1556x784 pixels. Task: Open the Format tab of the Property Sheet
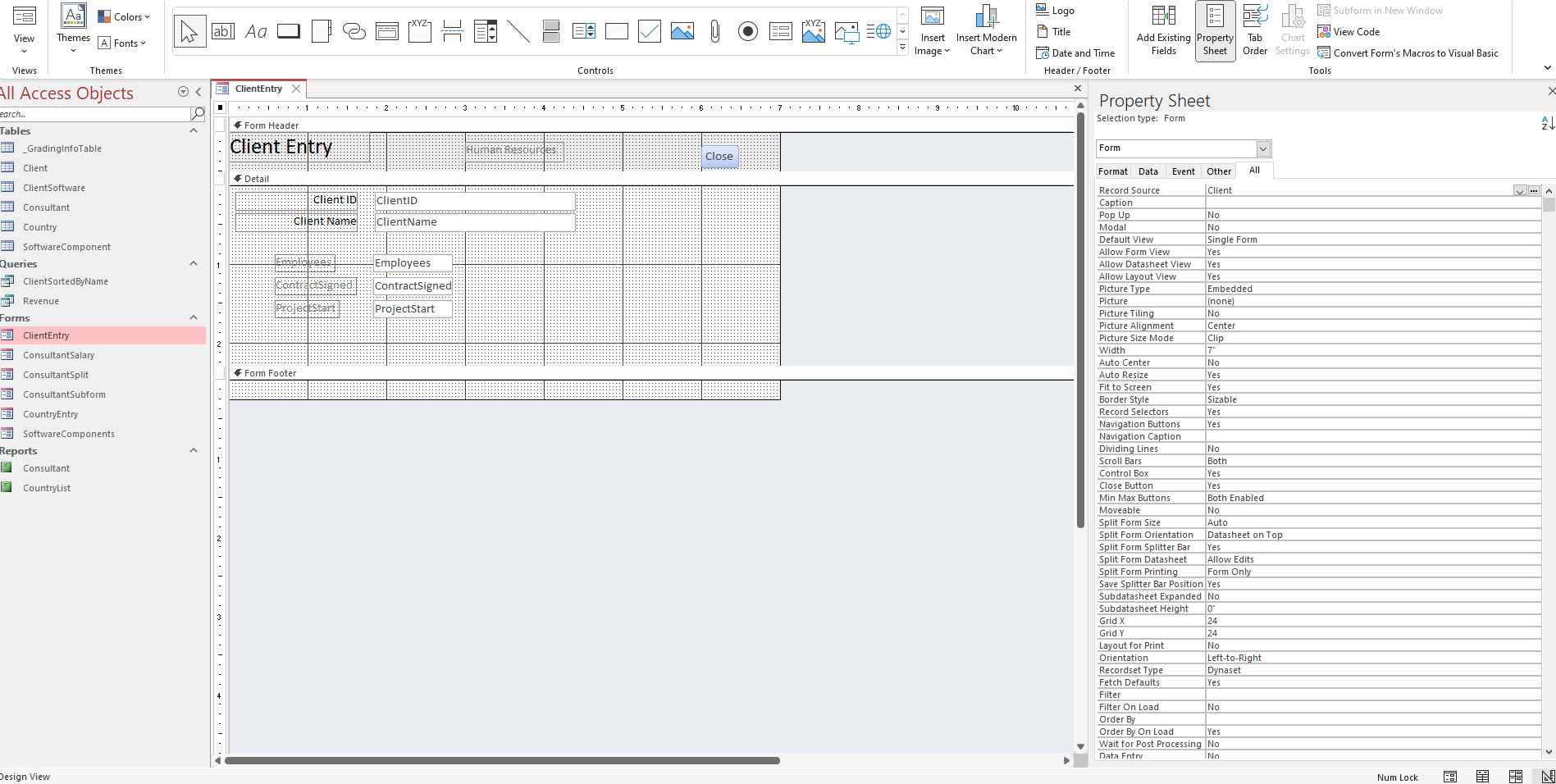pos(1112,171)
